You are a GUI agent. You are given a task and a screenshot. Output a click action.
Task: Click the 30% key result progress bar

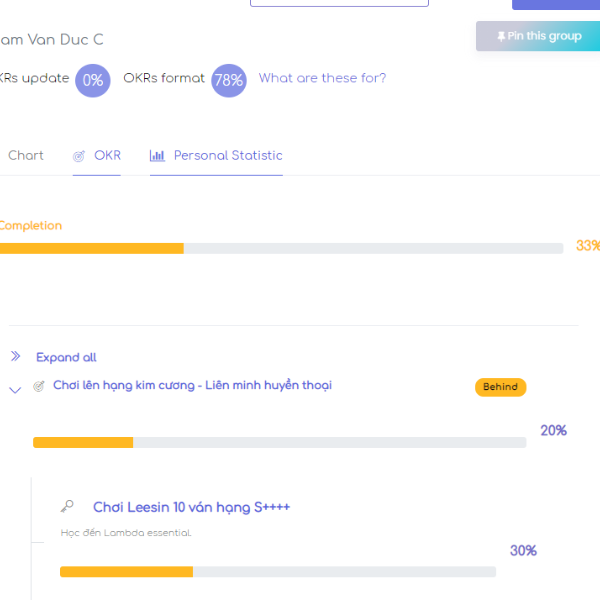click(x=277, y=572)
